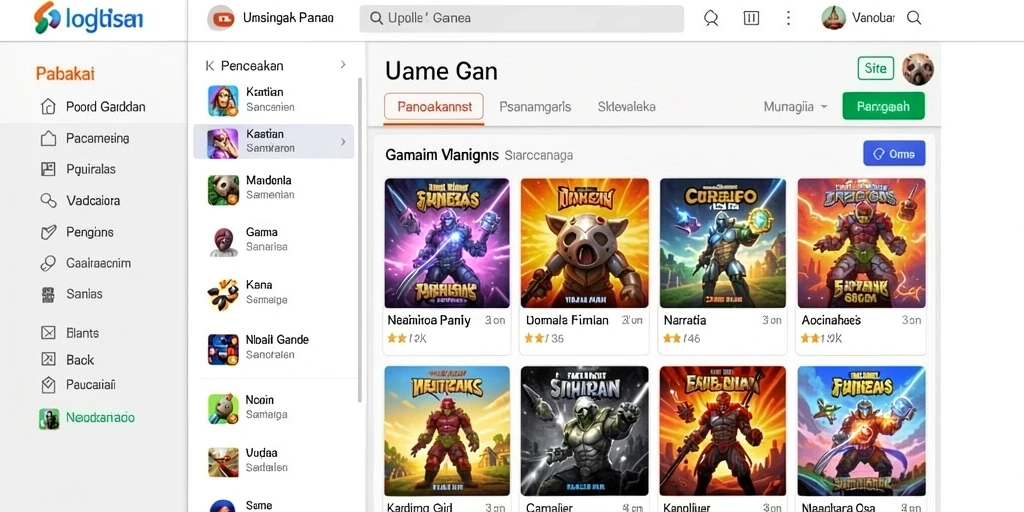Image resolution: width=1024 pixels, height=512 pixels.
Task: Click the home icon beside Poord Garddan
Action: point(48,106)
